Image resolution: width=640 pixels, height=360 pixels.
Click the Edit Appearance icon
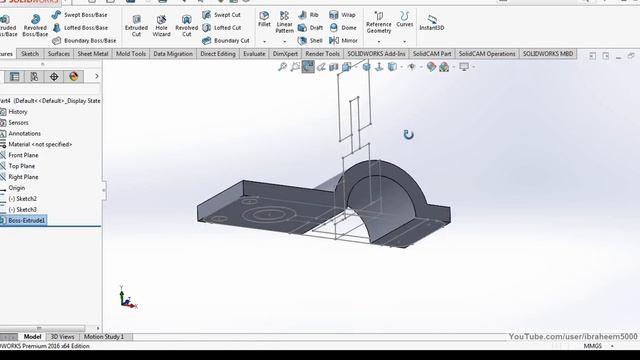click(x=431, y=67)
